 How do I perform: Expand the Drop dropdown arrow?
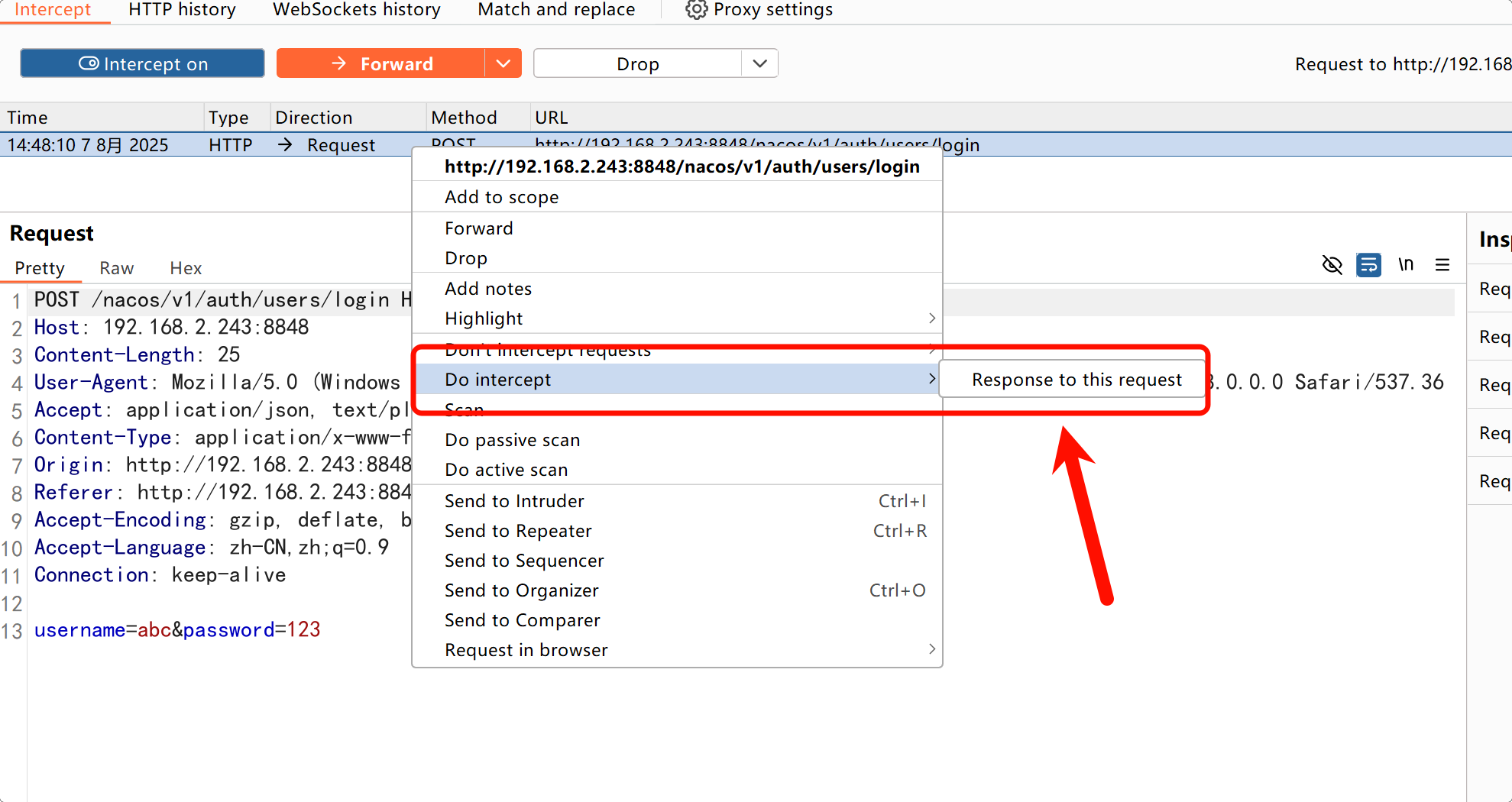point(759,63)
